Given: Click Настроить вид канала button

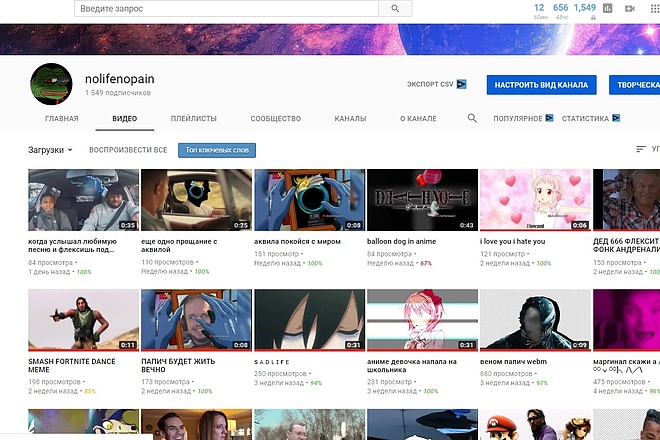Looking at the screenshot, I should click(x=541, y=85).
